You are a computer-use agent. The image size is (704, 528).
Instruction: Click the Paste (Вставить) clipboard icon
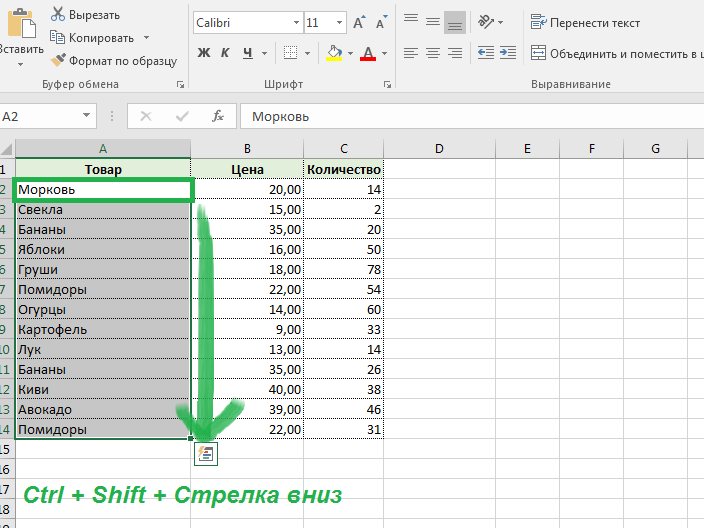tap(21, 22)
